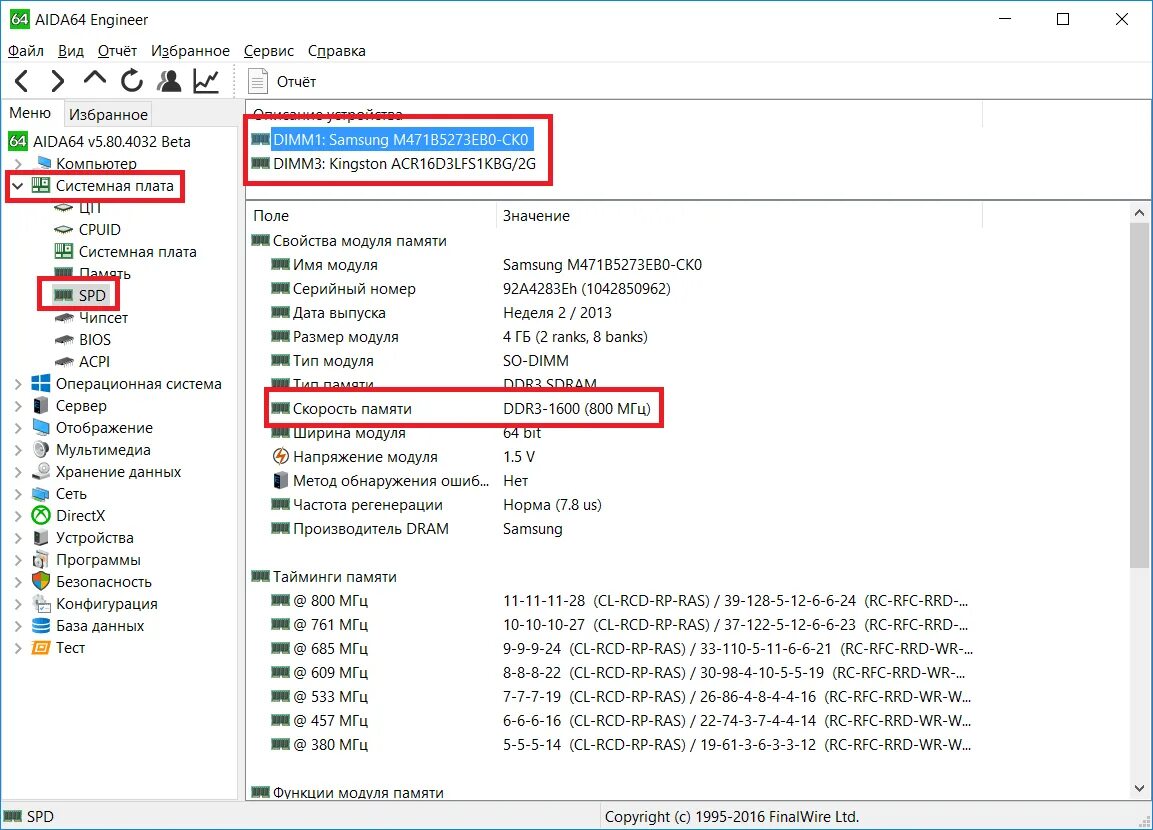Click the Мультимедиа speaker icon
Screen dimensions: 1153x830
click(41, 450)
